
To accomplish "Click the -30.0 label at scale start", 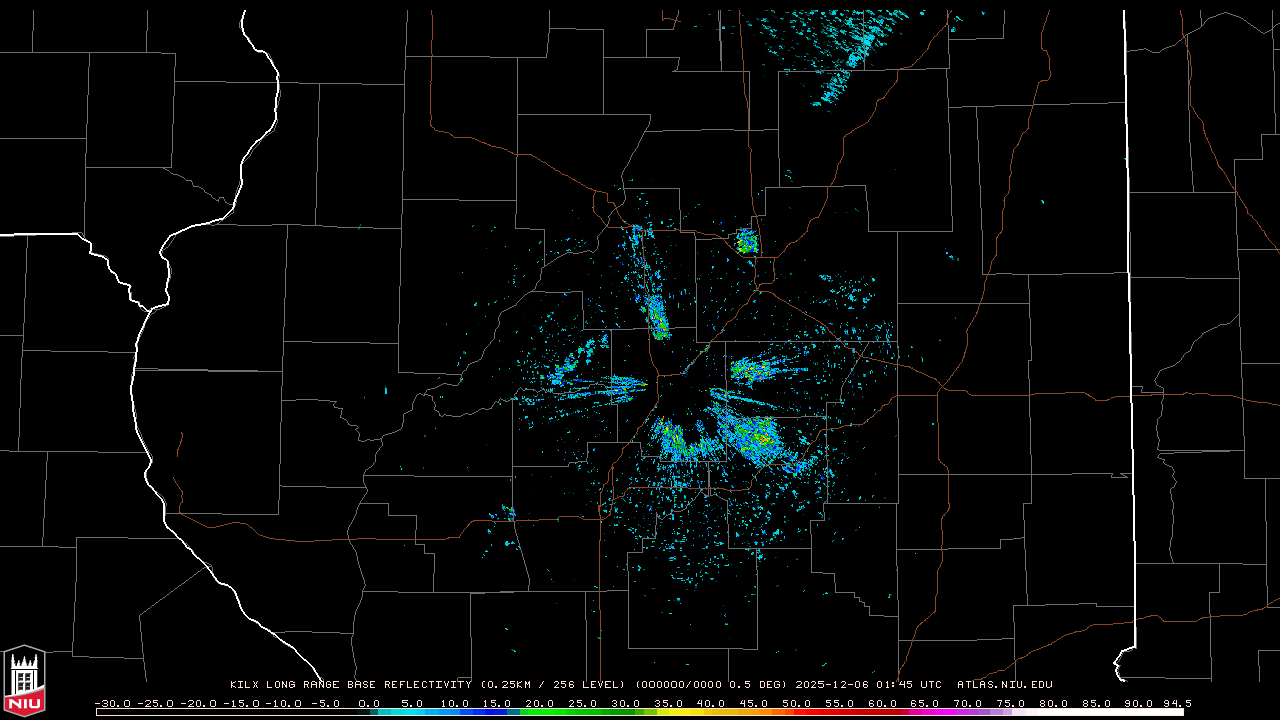I will pyautogui.click(x=112, y=703).
